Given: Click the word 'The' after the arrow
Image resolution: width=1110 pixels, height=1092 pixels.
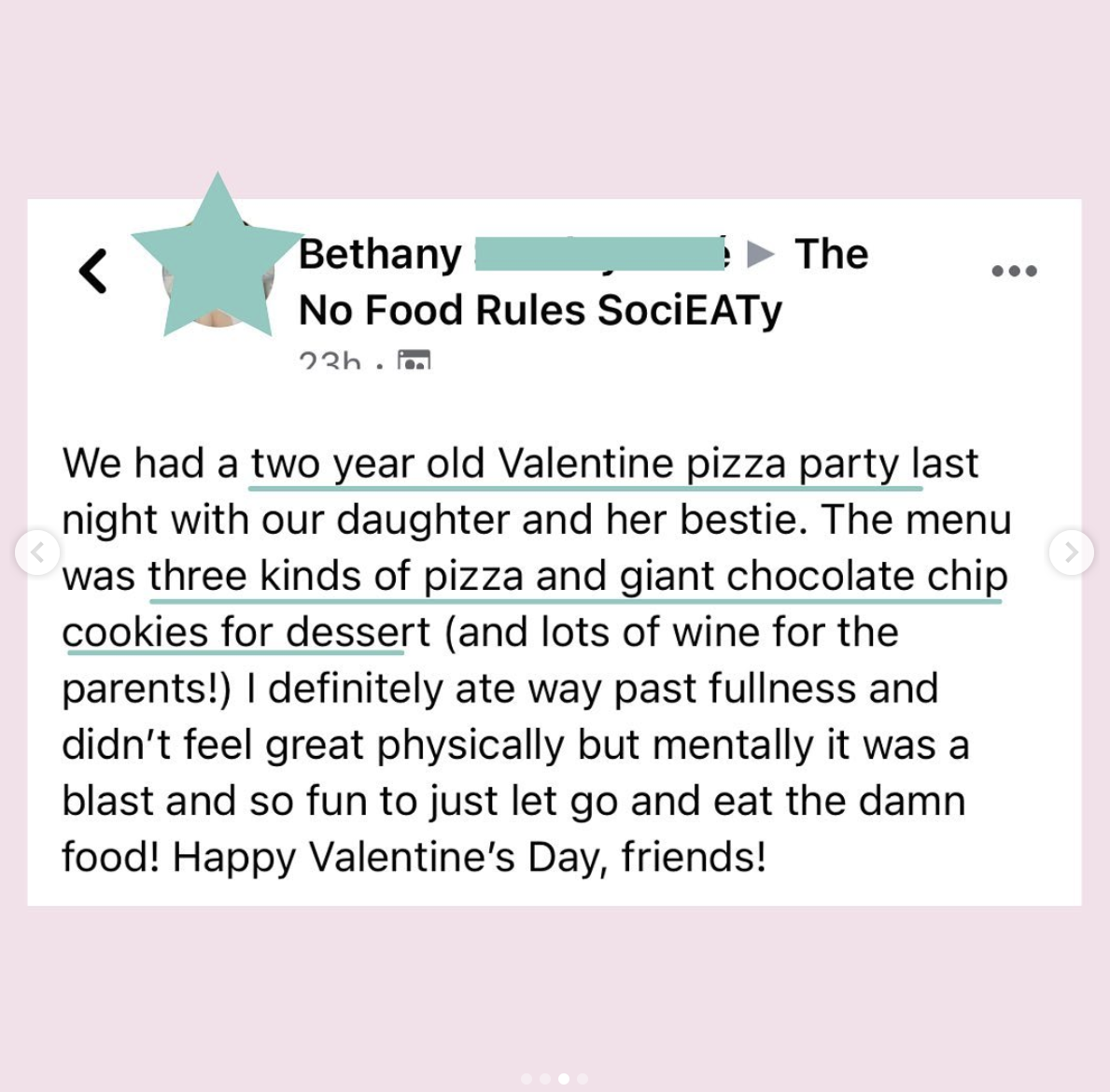Looking at the screenshot, I should pyautogui.click(x=831, y=254).
